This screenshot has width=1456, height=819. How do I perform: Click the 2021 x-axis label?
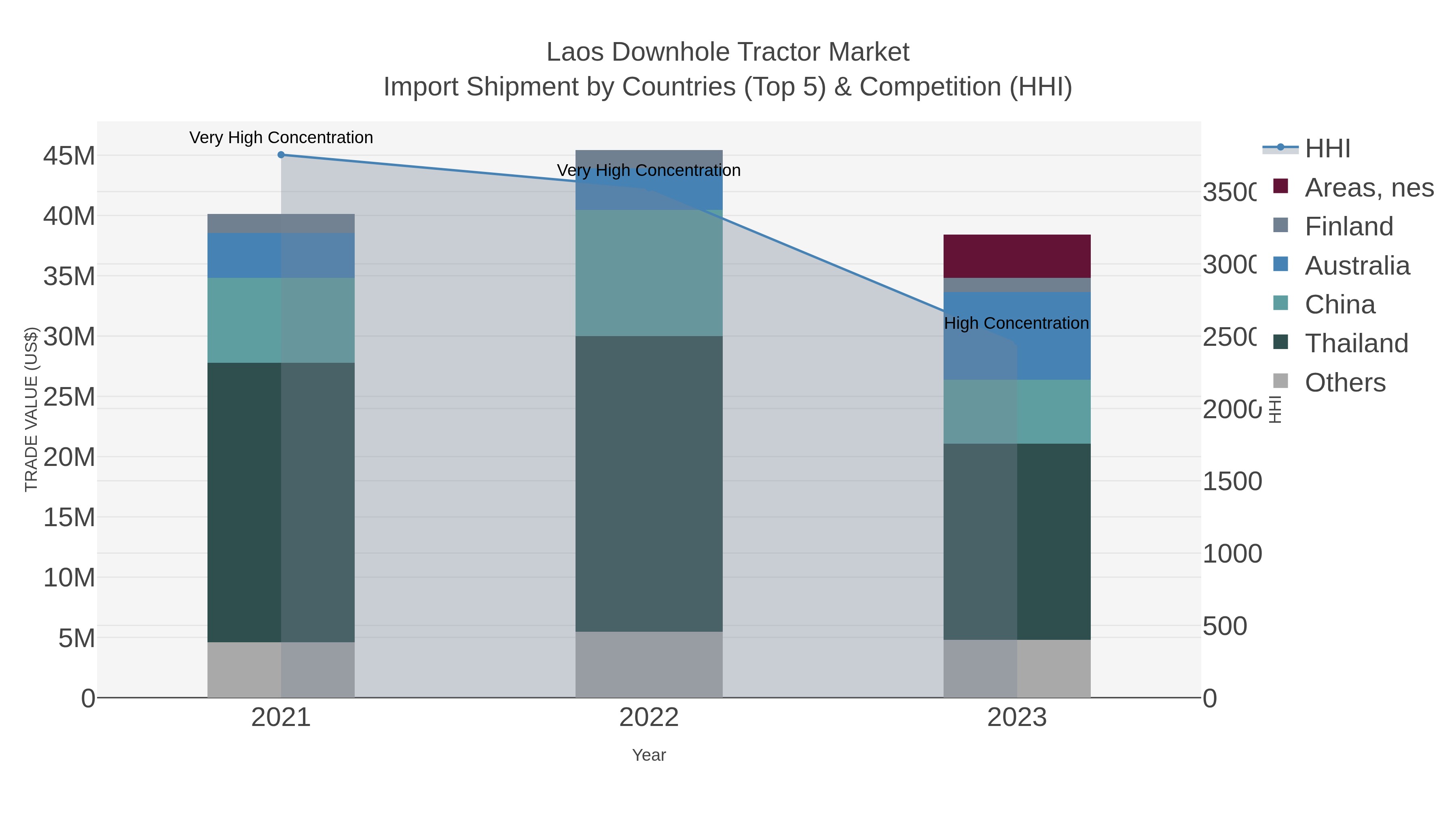click(281, 718)
